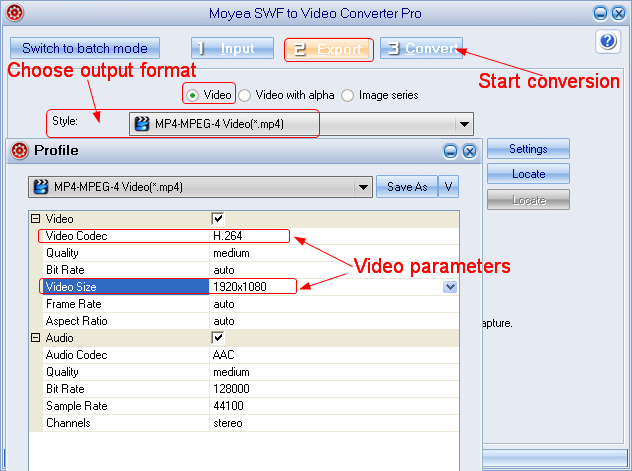632x471 pixels.
Task: Select the Sample Rate row label
Action: click(77, 406)
